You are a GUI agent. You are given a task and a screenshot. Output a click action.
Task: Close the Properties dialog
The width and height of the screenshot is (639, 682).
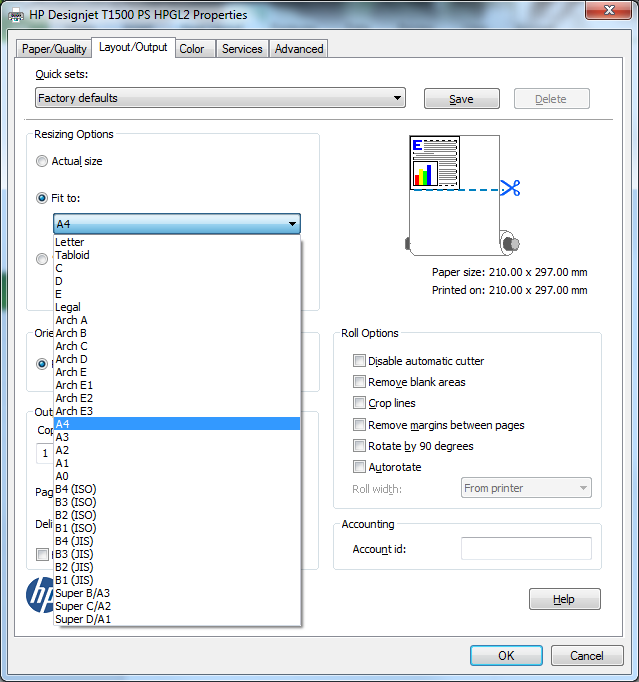[x=609, y=10]
